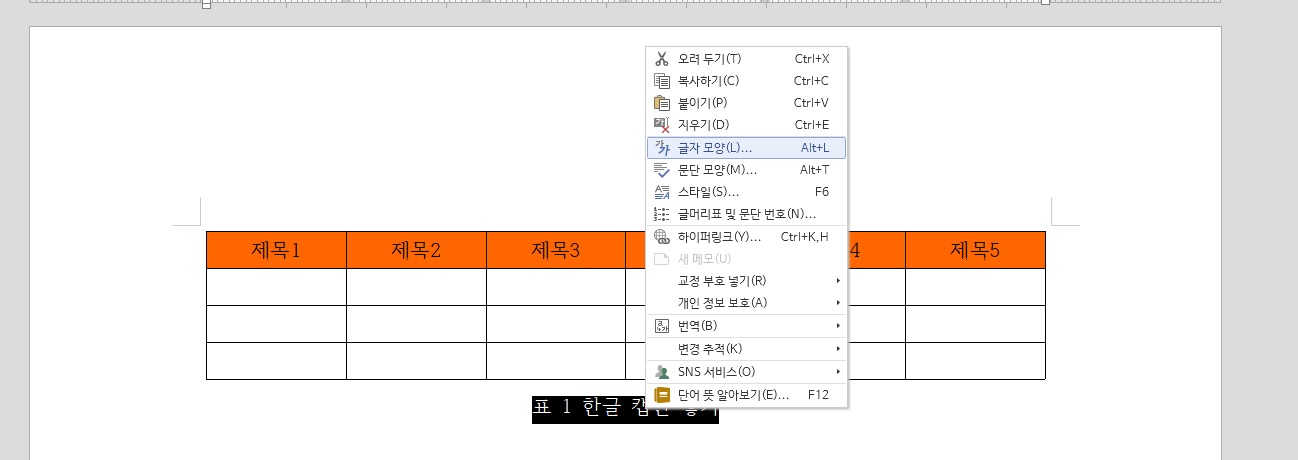Screen dimensions: 1298x460
Task: Click the right margin marker on ruler
Action: [1045, 2]
